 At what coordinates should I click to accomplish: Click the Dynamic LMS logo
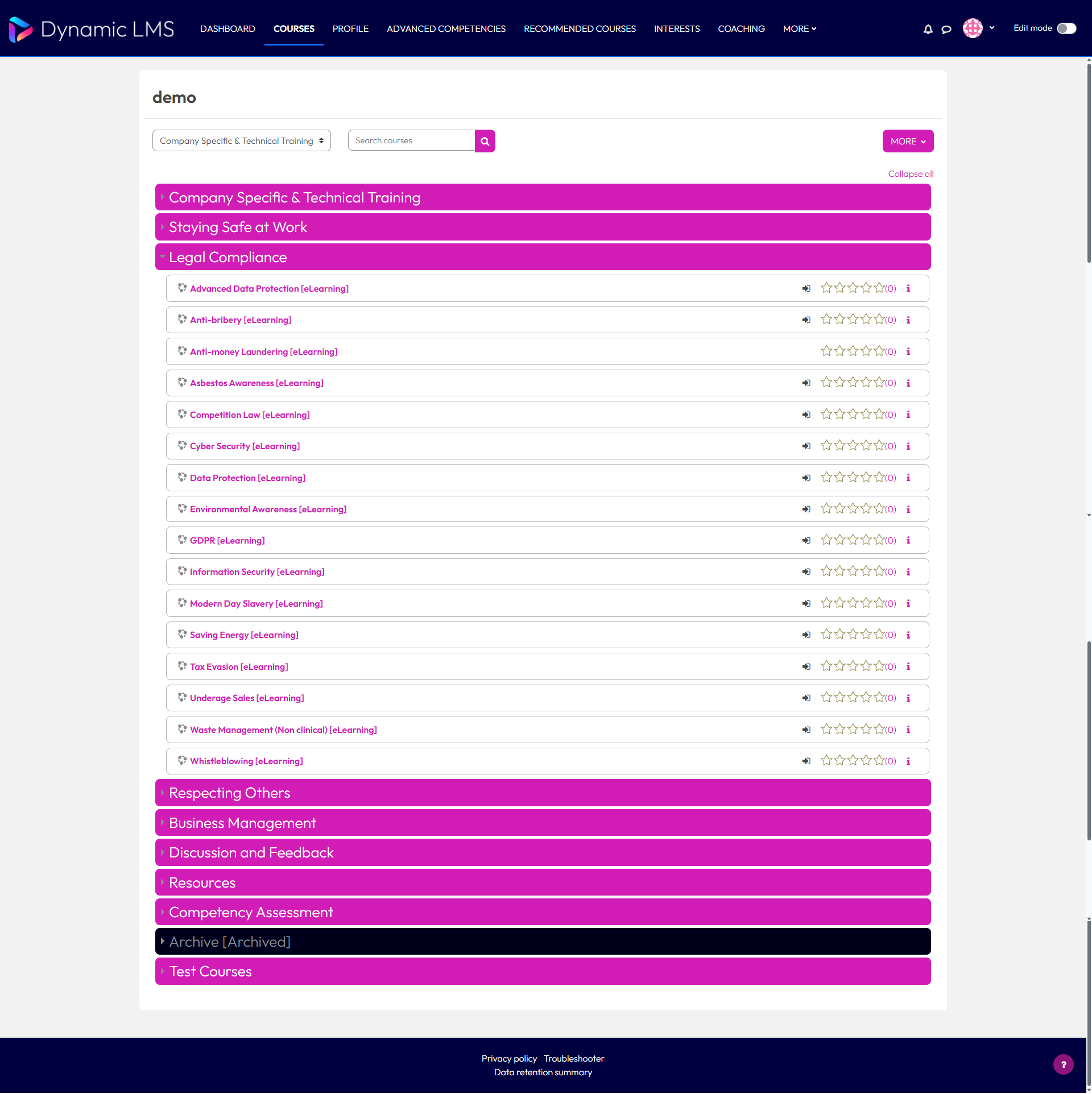point(91,29)
